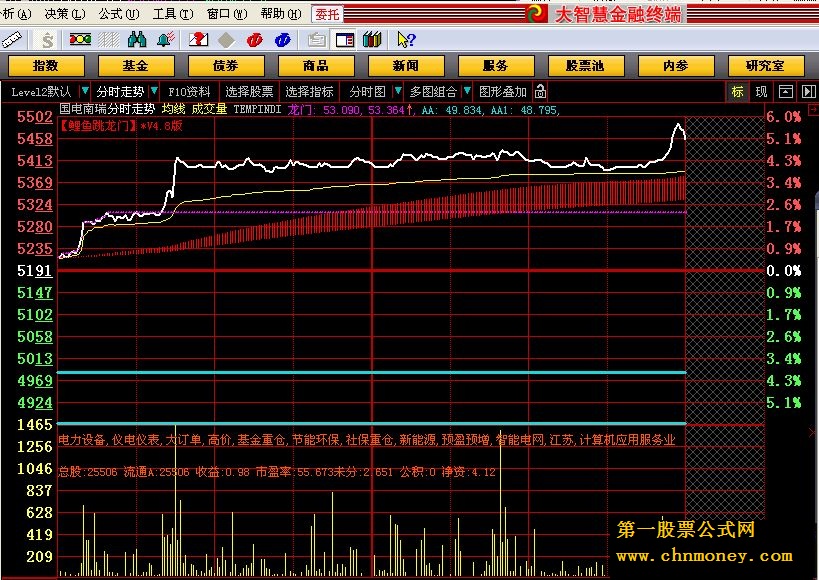
Task: Open the traffic light signal icon
Action: coord(80,39)
